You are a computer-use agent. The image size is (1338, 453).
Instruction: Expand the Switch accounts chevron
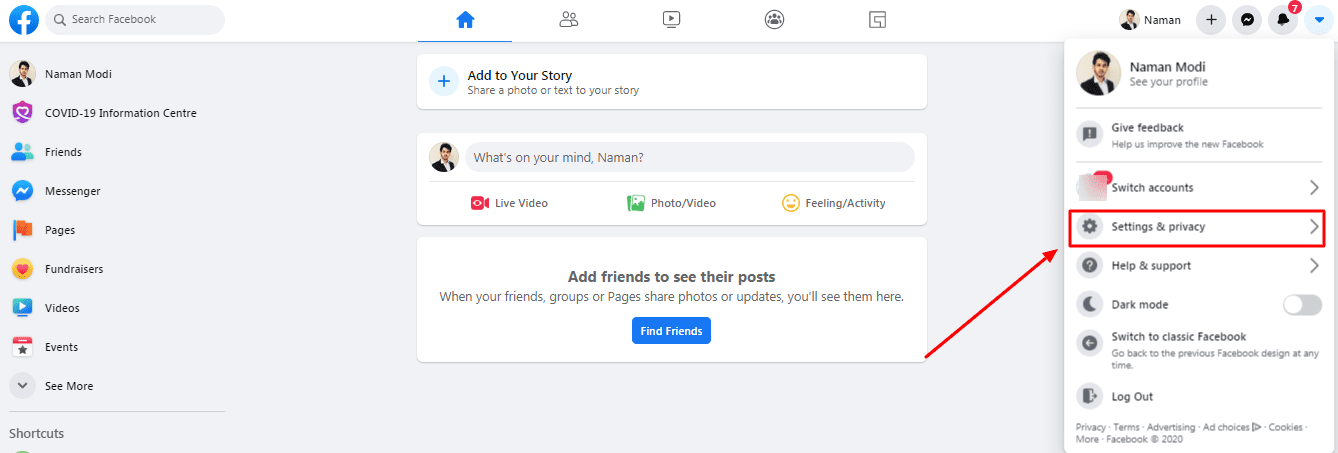(1314, 187)
